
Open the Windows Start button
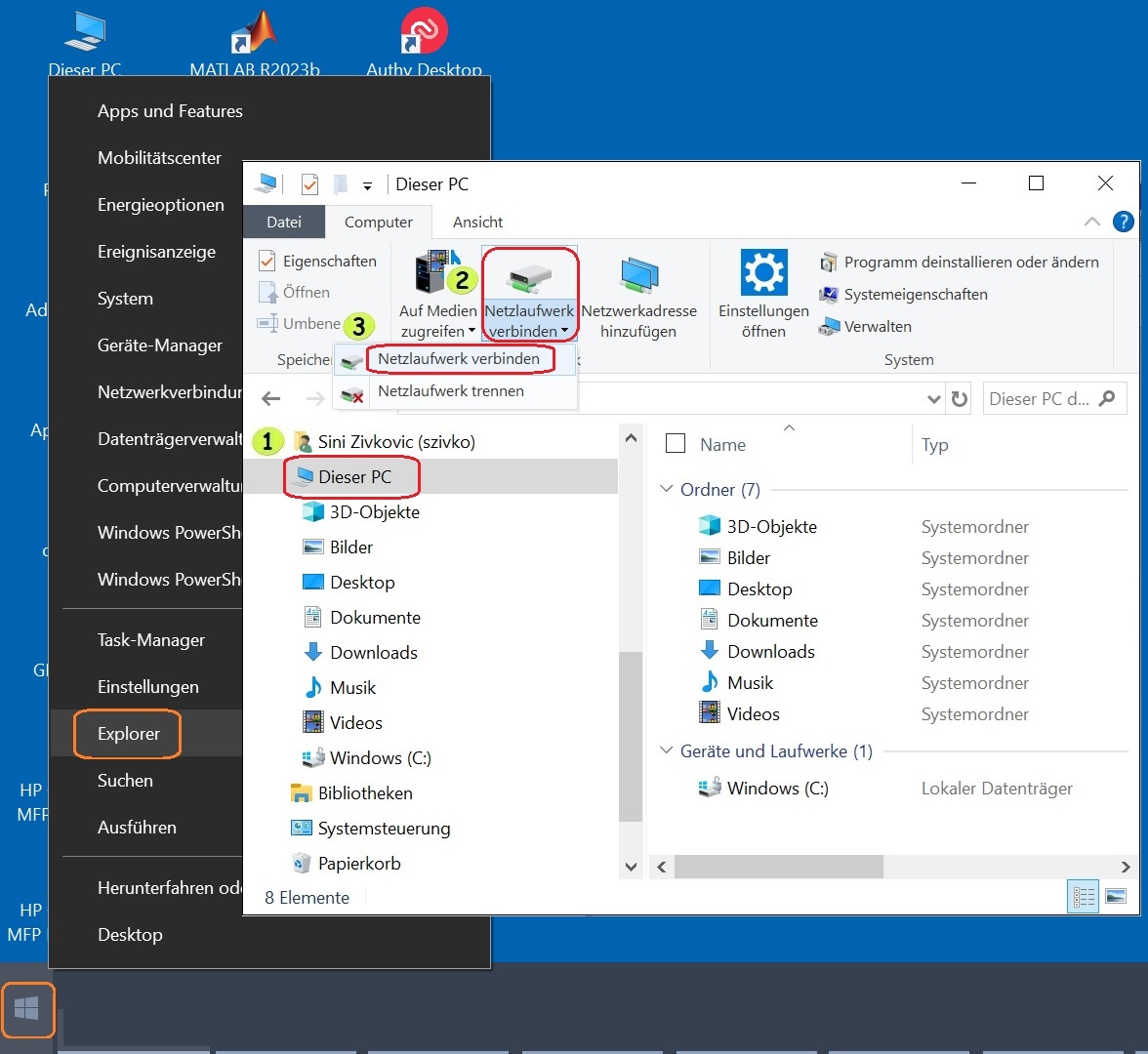(28, 1010)
